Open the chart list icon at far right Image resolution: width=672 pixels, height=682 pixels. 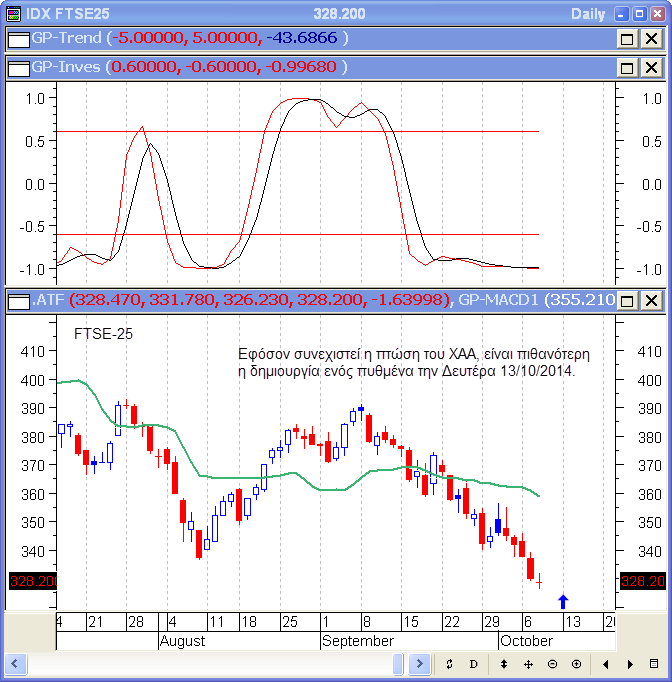(654, 664)
